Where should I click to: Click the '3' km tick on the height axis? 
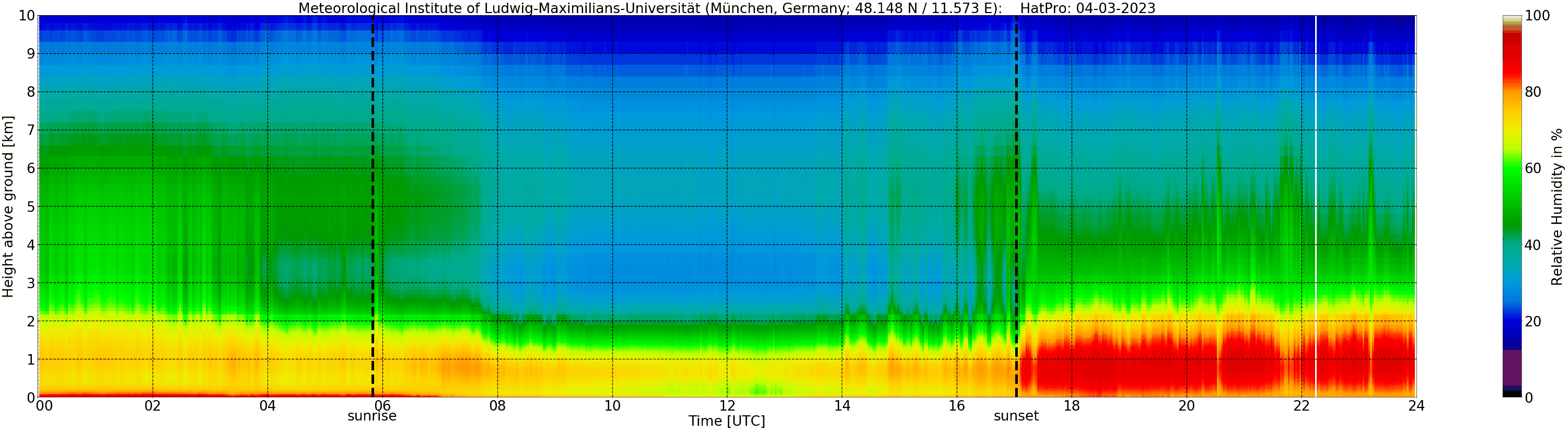point(30,283)
